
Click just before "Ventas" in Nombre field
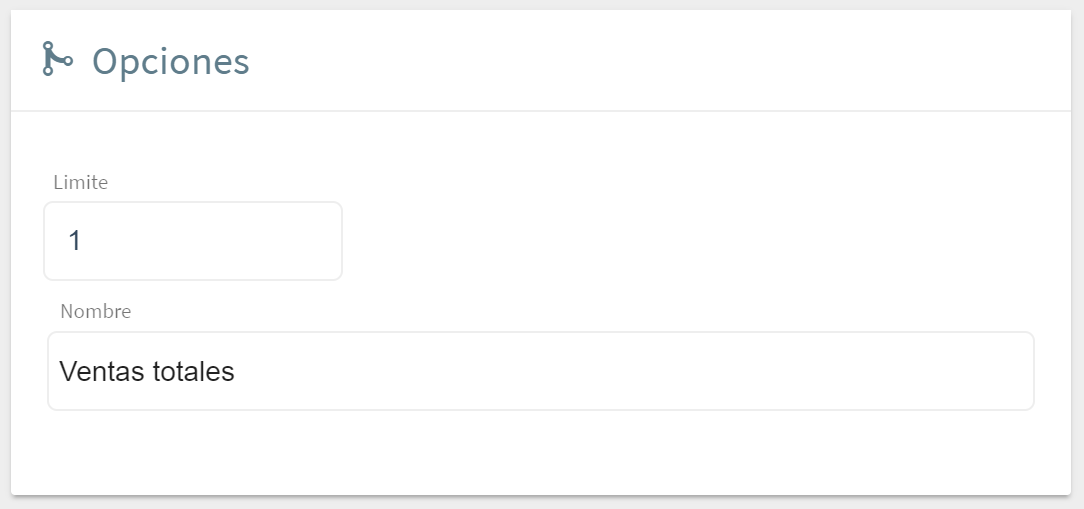pos(59,372)
